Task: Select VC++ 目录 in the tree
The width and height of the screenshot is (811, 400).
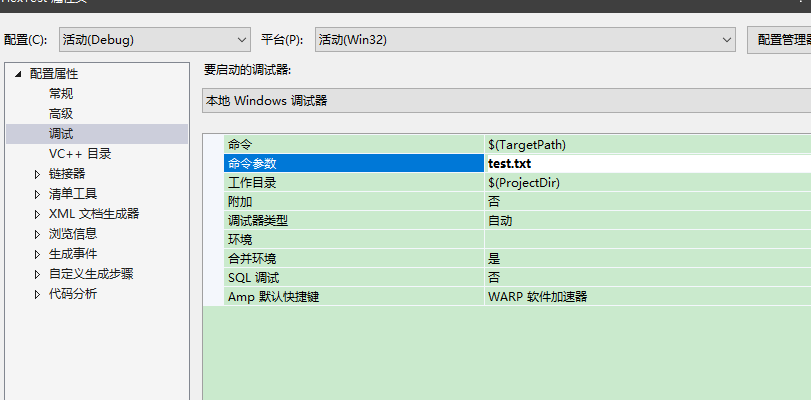Action: click(x=80, y=153)
